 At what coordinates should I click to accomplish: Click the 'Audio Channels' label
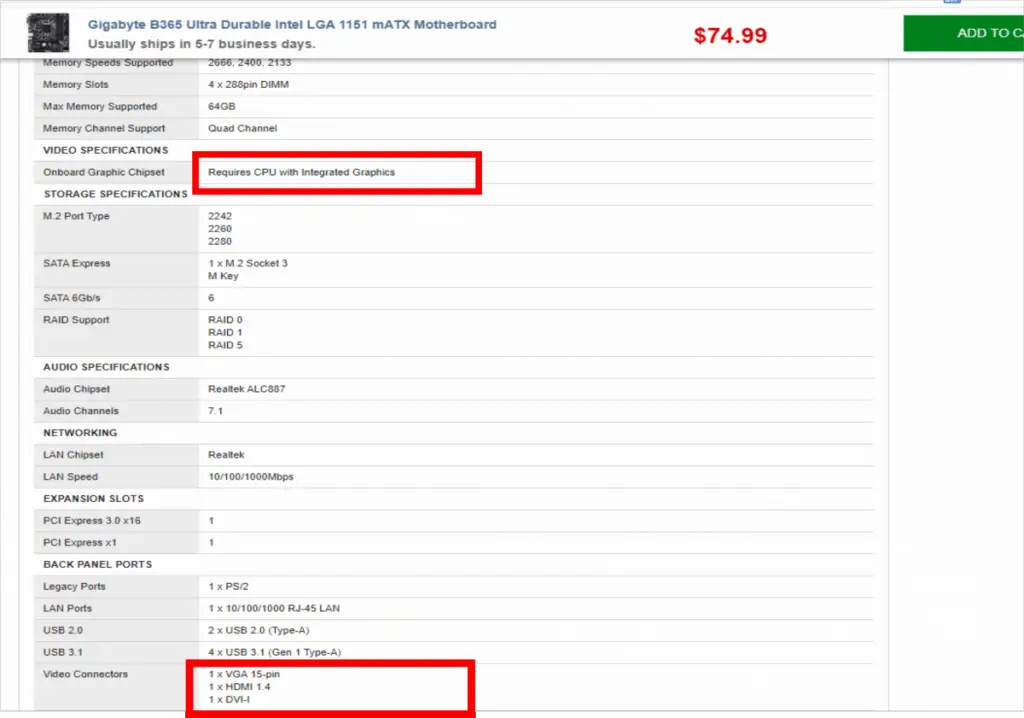click(81, 411)
